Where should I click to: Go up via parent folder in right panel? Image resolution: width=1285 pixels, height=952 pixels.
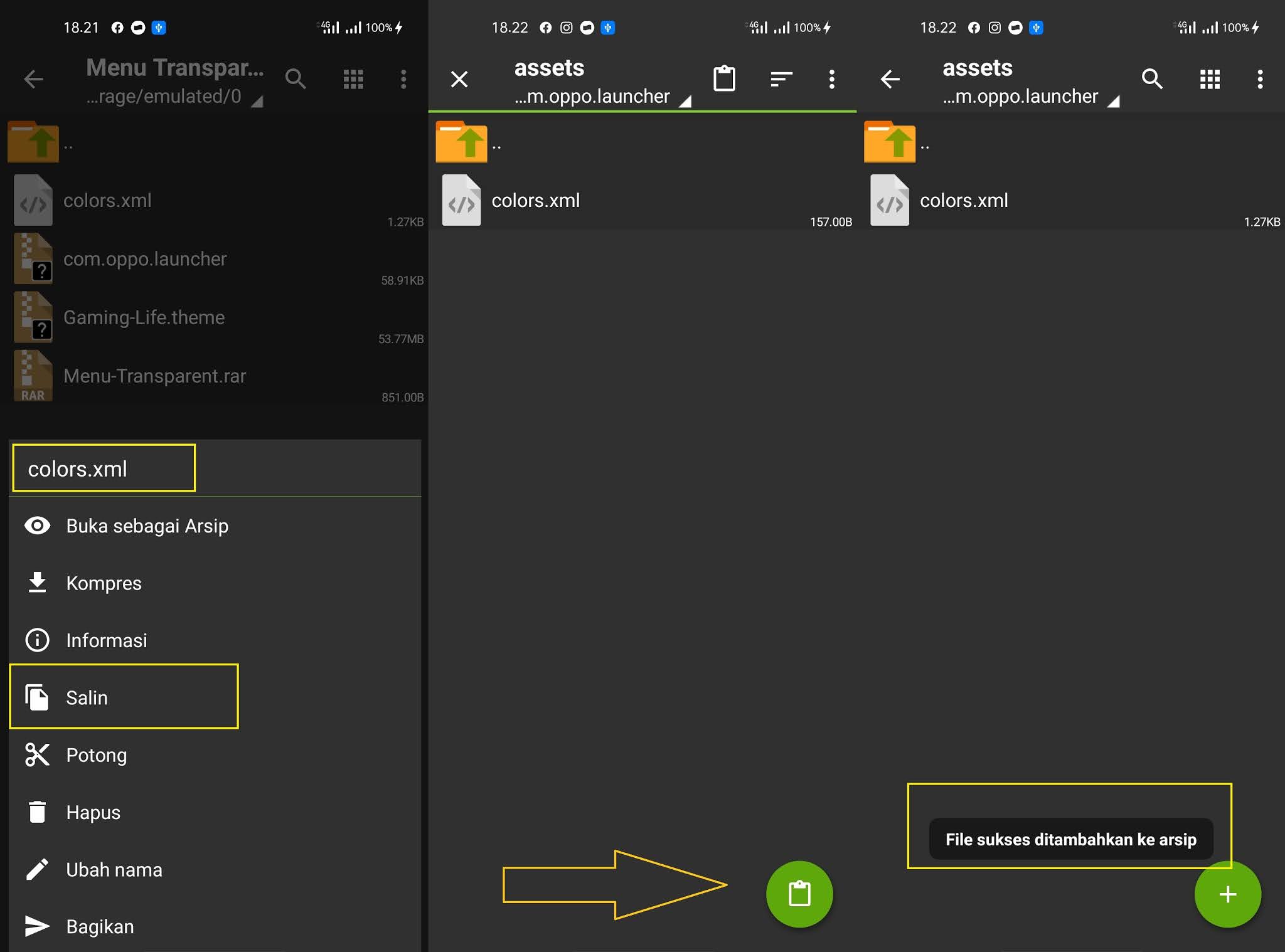click(x=889, y=142)
